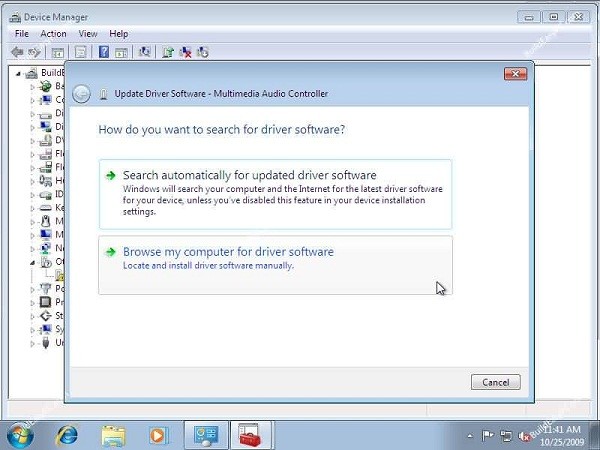The width and height of the screenshot is (600, 450).
Task: Select the Keyboards icon in device tree
Action: tap(46, 208)
